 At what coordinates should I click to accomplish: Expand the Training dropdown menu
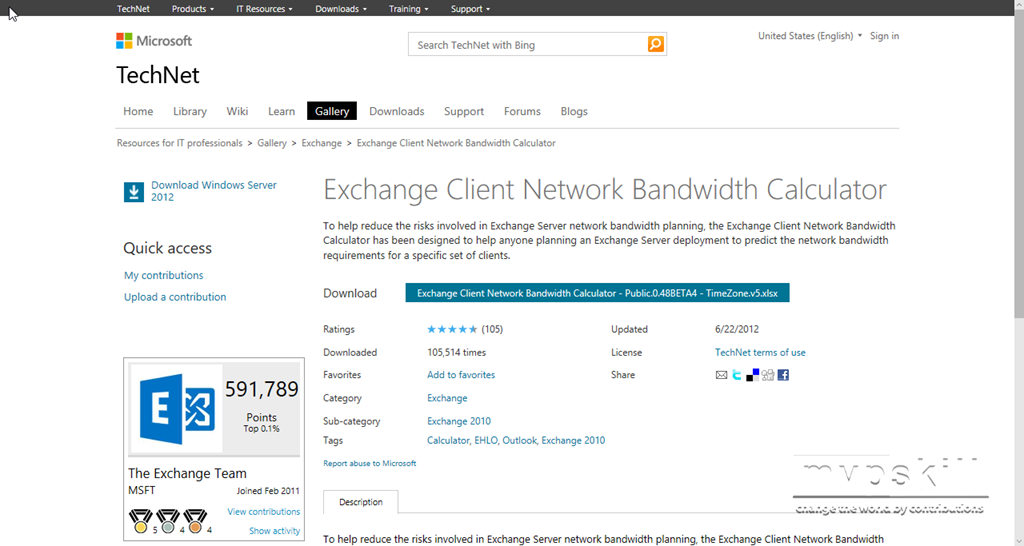[x=409, y=8]
